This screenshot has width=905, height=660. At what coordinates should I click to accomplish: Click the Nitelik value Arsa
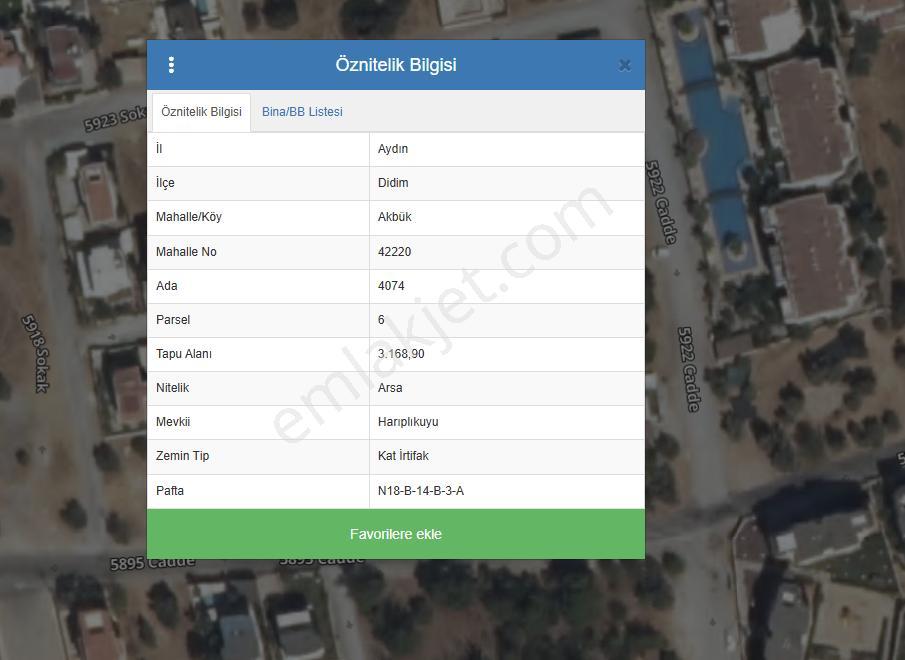[x=390, y=388]
